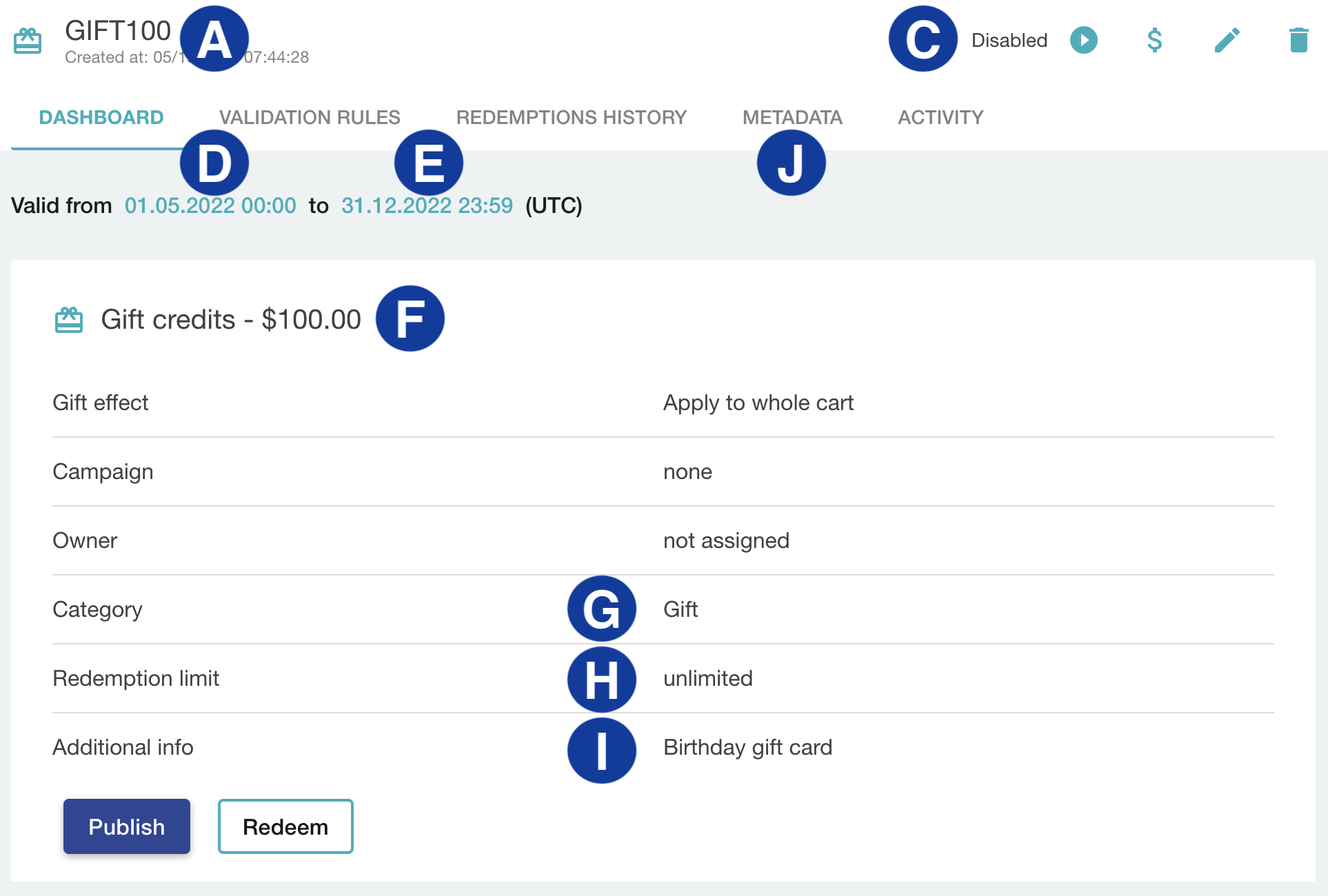Click the Publish button
Image resolution: width=1328 pixels, height=896 pixels.
[x=127, y=826]
